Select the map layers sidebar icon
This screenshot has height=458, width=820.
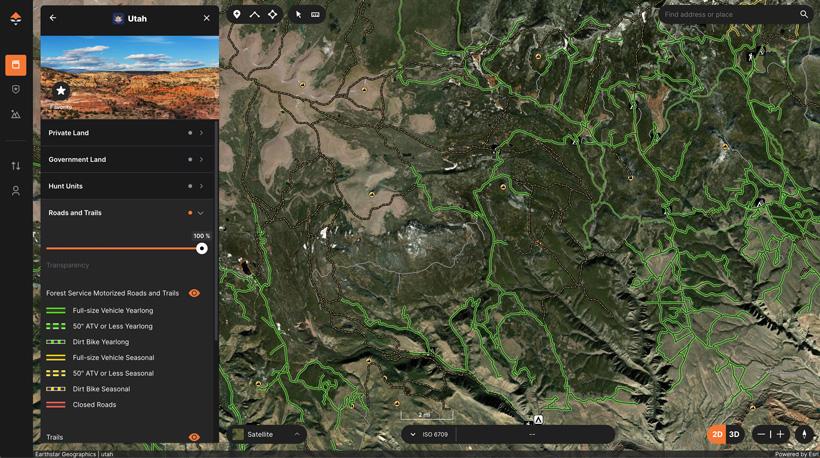tap(16, 65)
